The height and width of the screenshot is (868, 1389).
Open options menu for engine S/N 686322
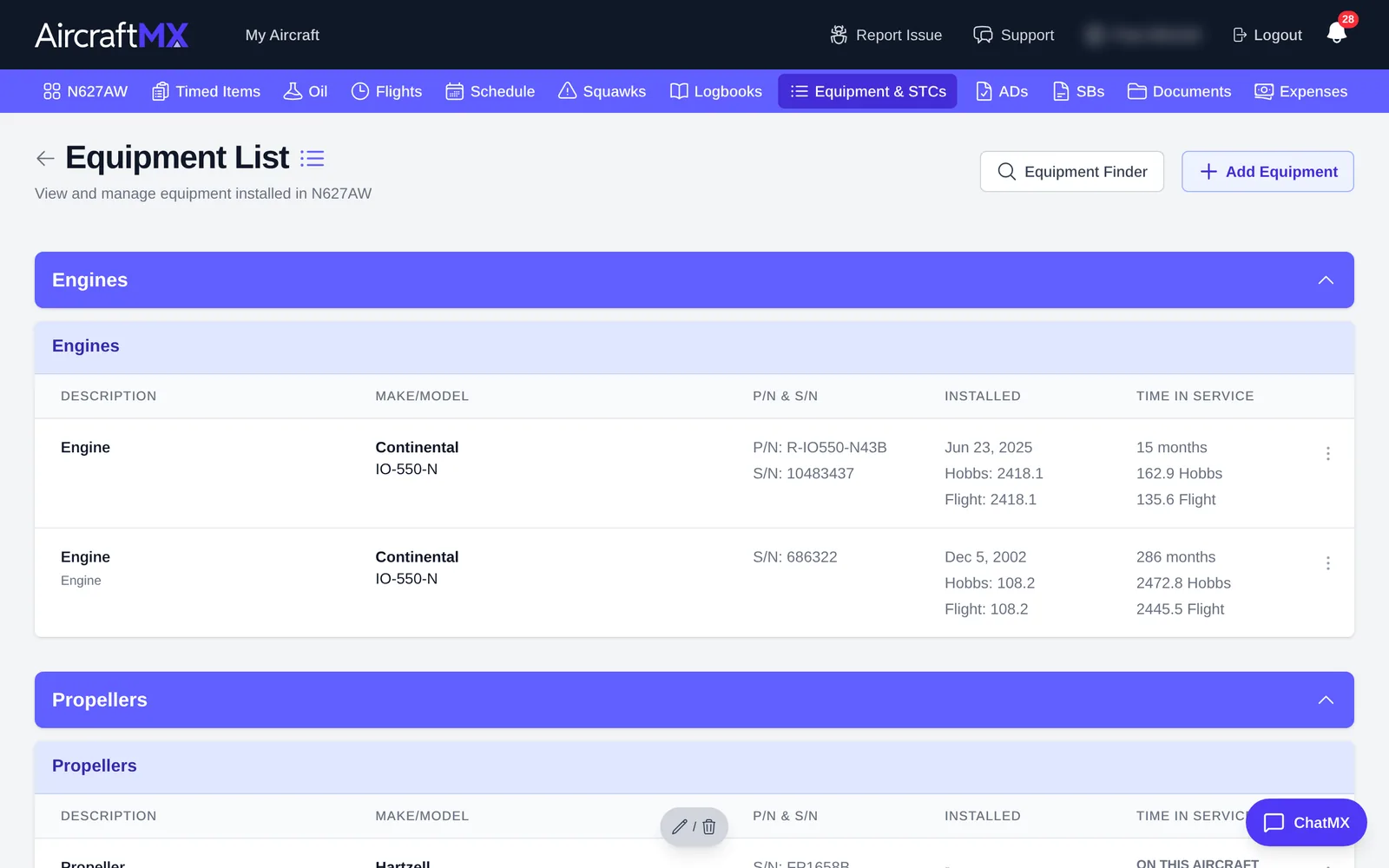[1327, 562]
